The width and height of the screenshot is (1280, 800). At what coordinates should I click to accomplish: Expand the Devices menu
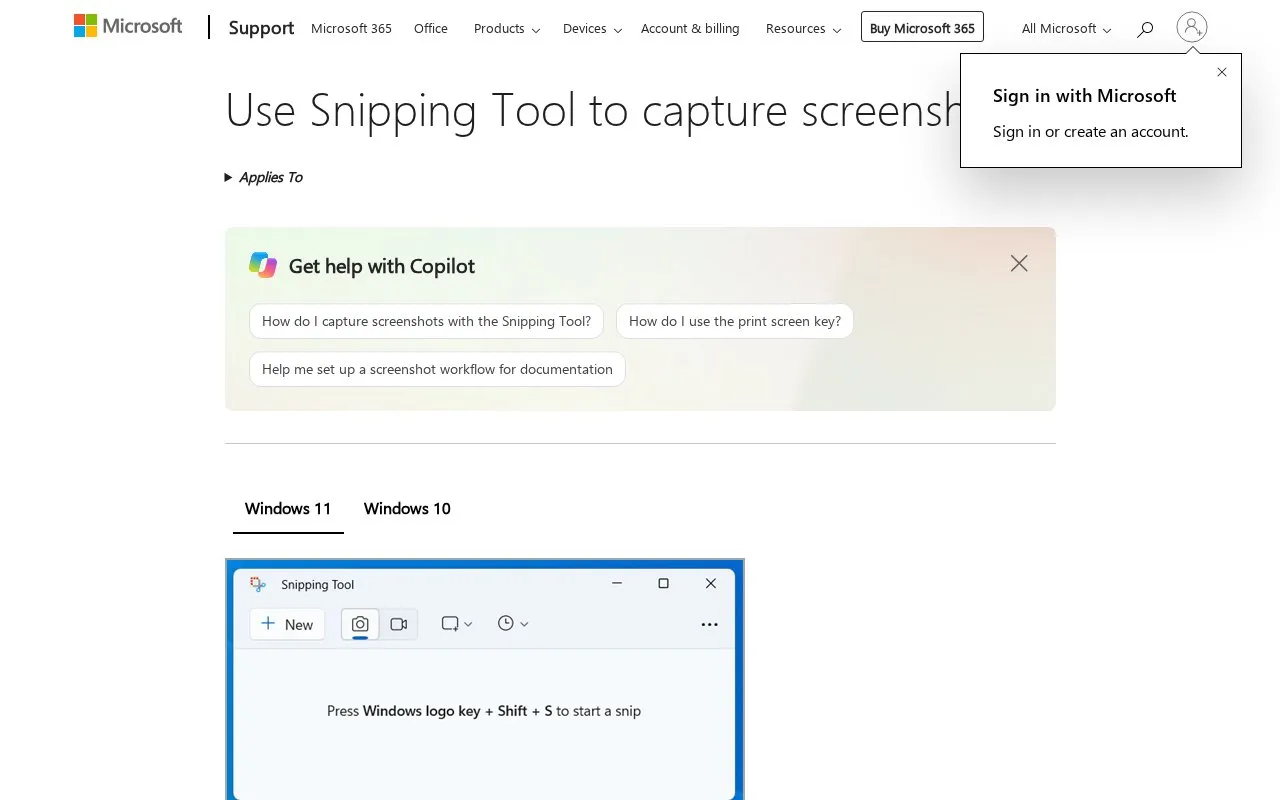pyautogui.click(x=592, y=29)
